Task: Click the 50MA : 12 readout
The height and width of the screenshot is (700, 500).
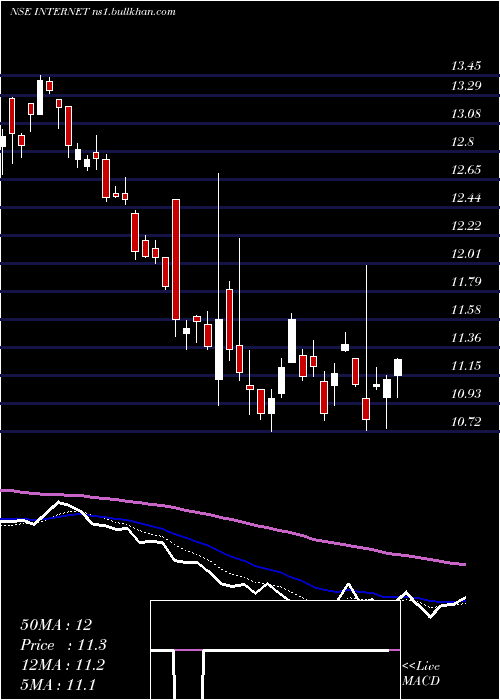Action: [56, 625]
